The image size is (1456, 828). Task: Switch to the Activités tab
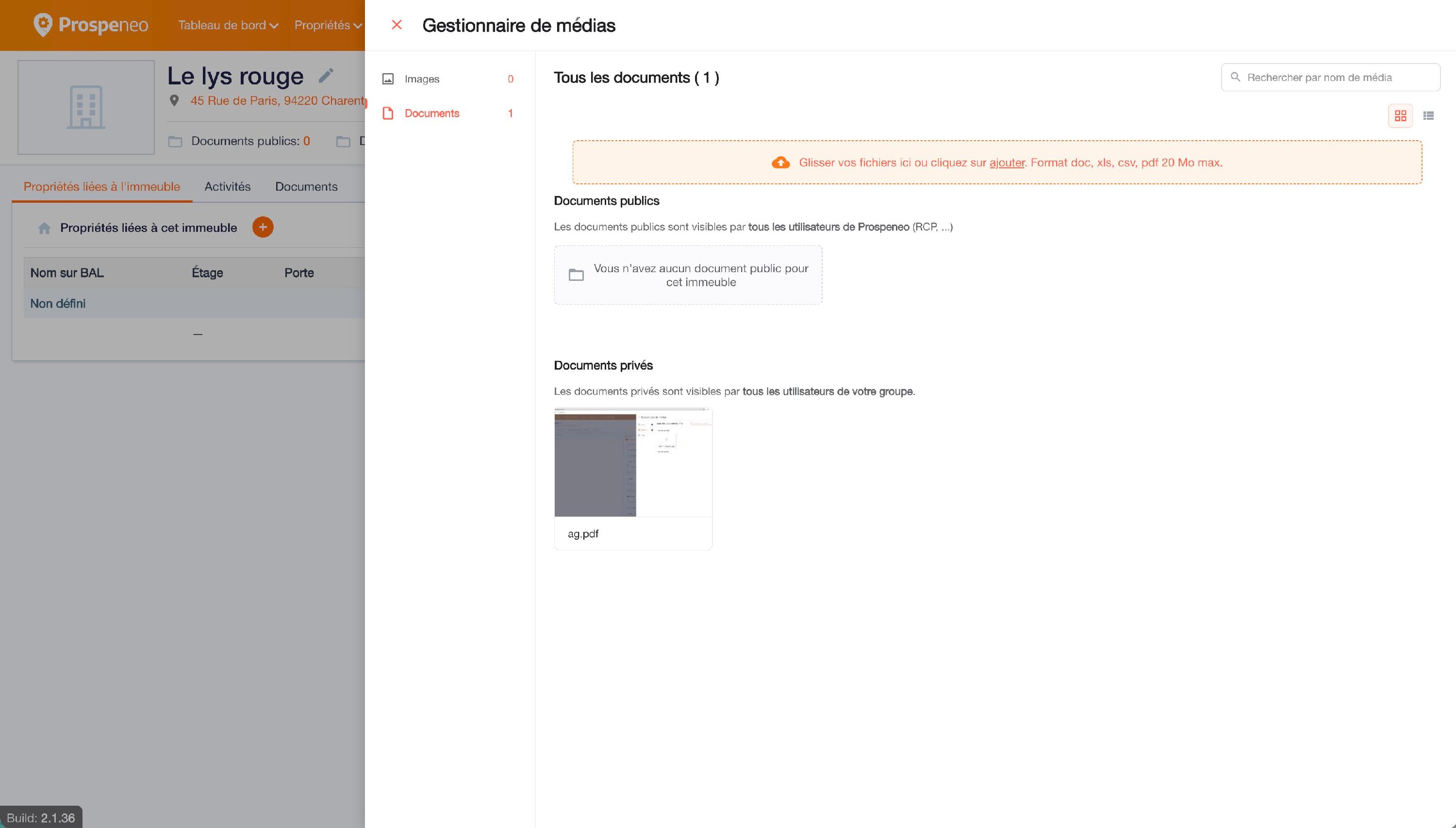228,187
